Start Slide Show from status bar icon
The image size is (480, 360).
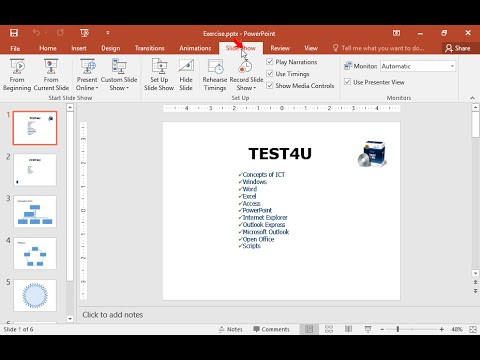click(368, 329)
